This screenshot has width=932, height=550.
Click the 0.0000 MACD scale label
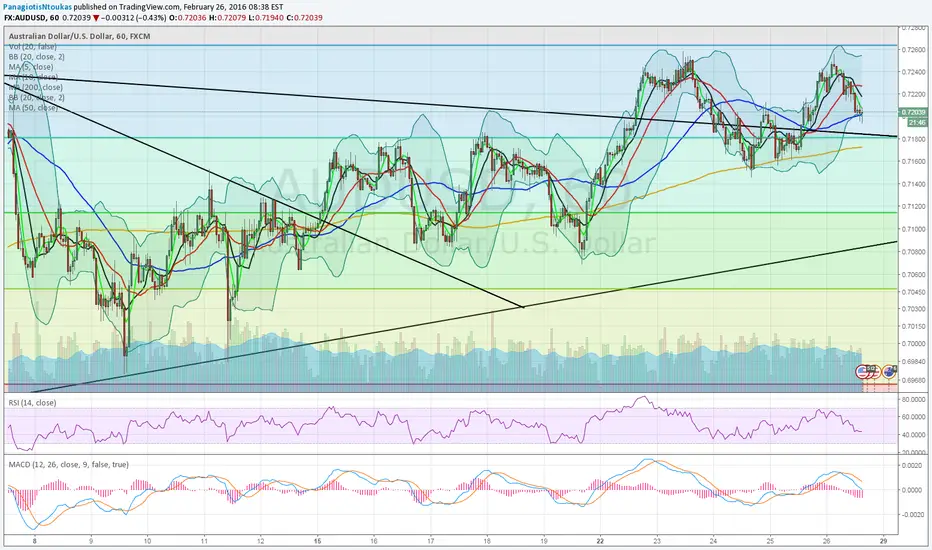914,491
